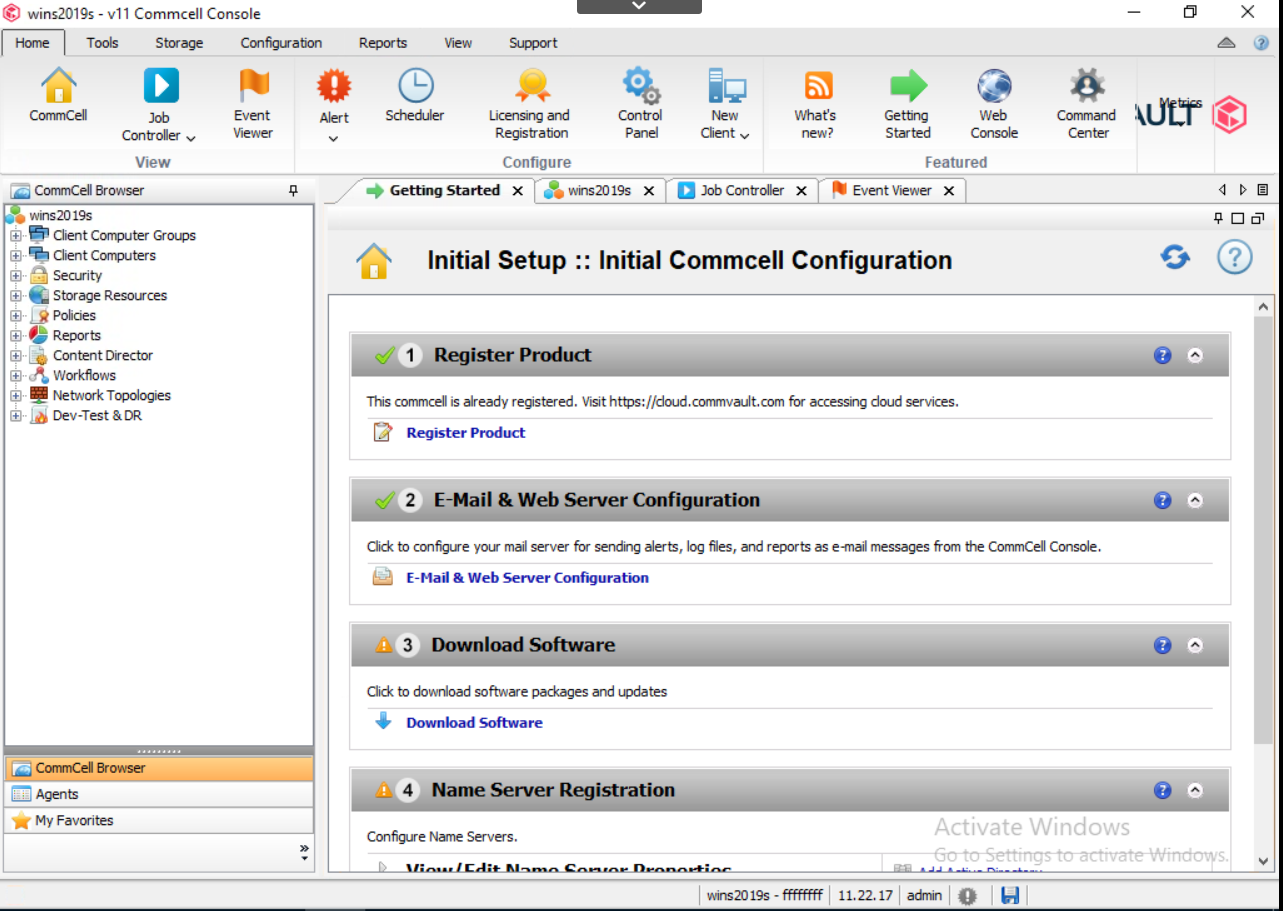The width and height of the screenshot is (1283, 911).
Task: Click help icon in Name Server Registration header
Action: tap(1162, 790)
